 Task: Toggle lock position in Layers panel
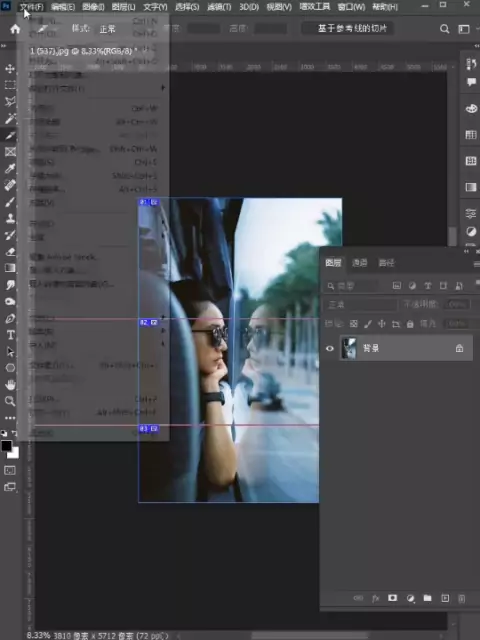(x=382, y=324)
